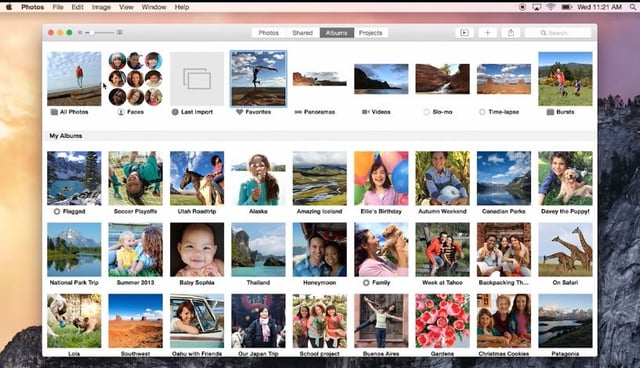Open the School project album thumbnail
The height and width of the screenshot is (368, 640).
320,321
